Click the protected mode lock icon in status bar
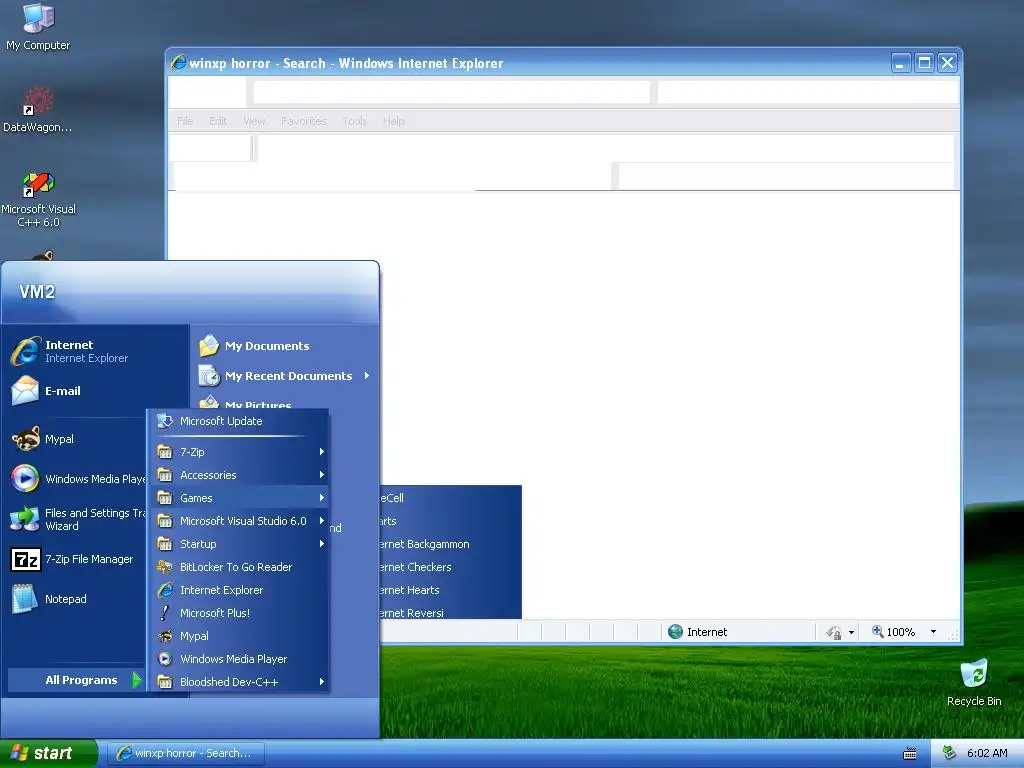 pyautogui.click(x=834, y=632)
